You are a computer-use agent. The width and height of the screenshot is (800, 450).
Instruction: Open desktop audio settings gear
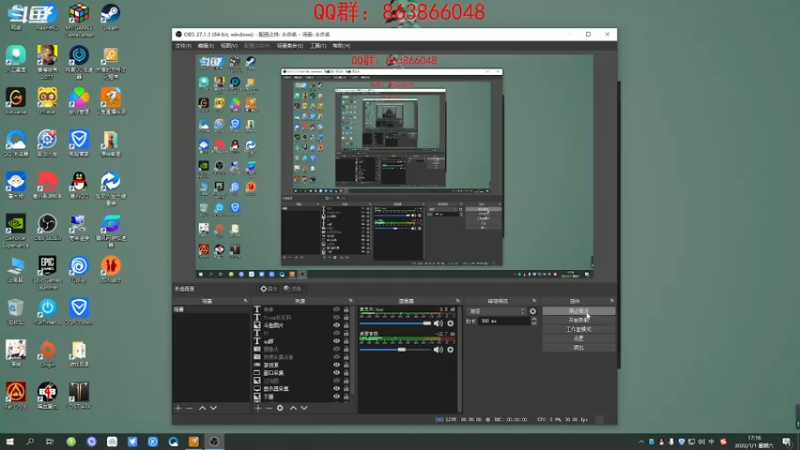(451, 350)
